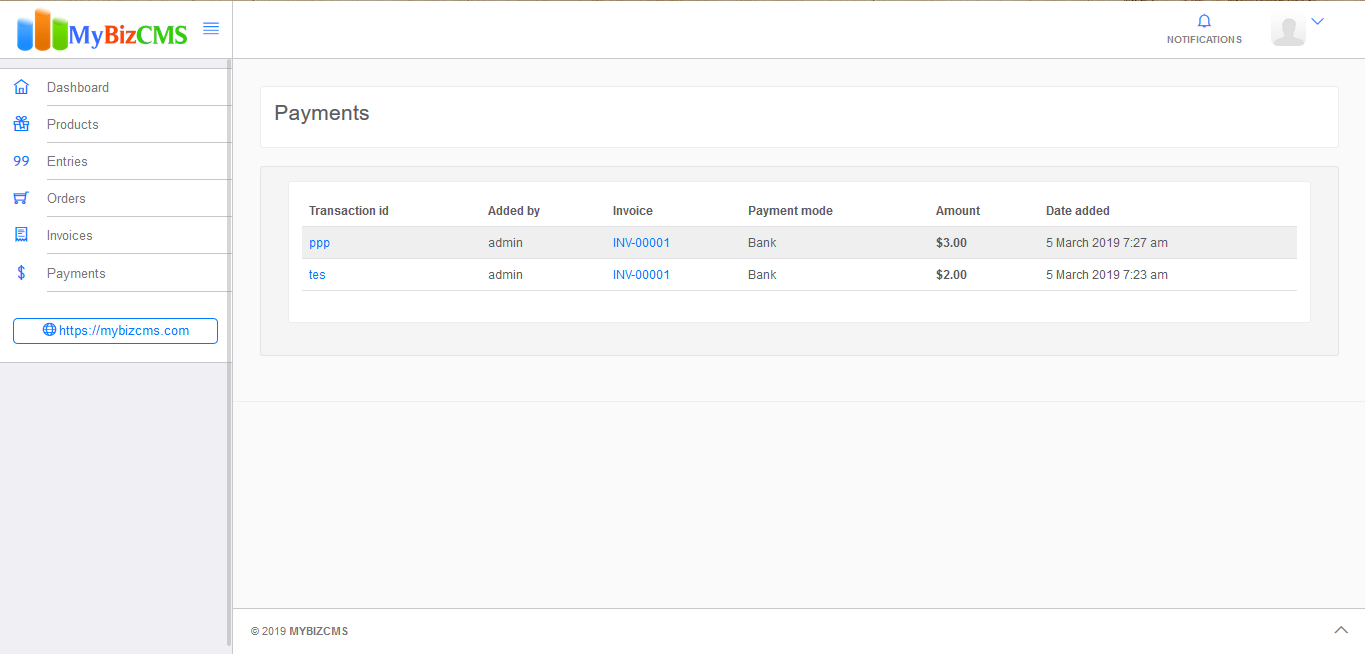
Task: Click the Products gift icon
Action: [x=21, y=124]
